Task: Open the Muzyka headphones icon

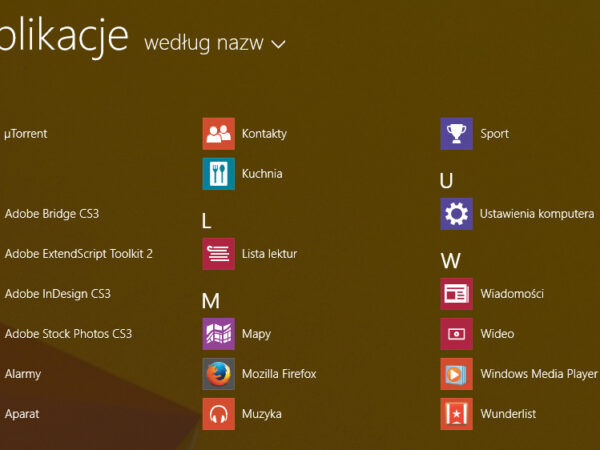Action: (218, 414)
